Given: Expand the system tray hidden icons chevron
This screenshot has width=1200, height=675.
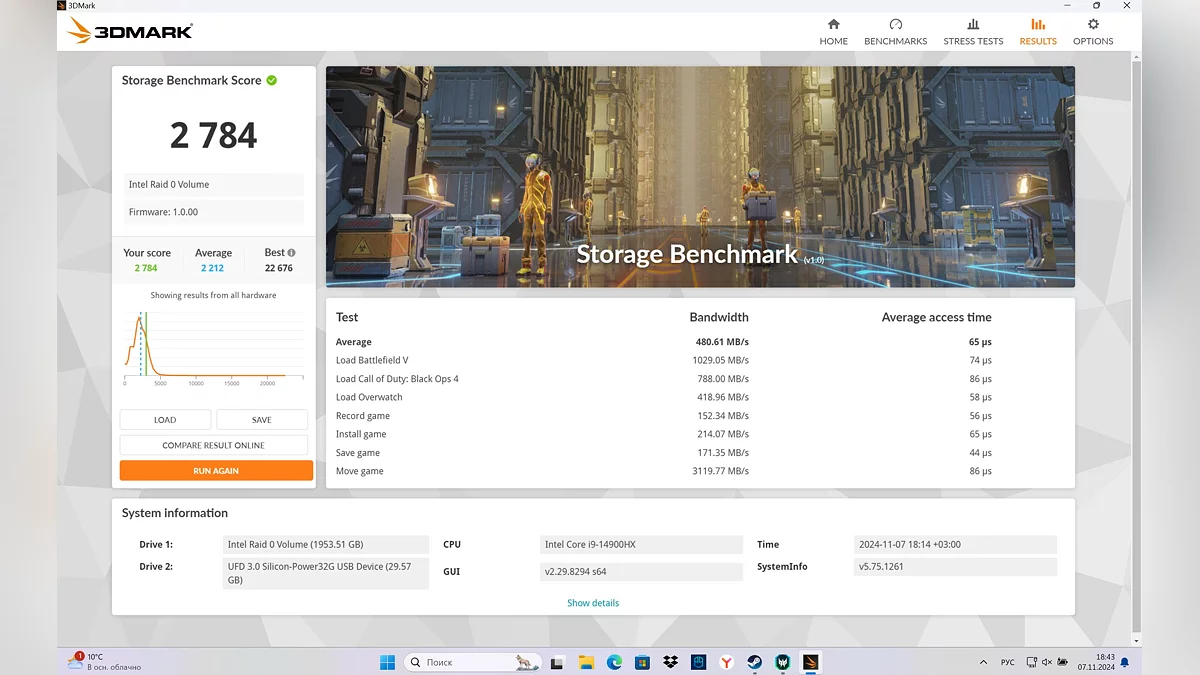Looking at the screenshot, I should [985, 662].
